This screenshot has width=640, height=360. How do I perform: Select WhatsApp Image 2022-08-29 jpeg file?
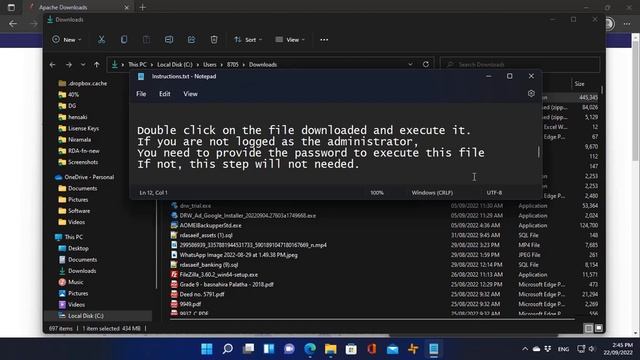pyautogui.click(x=238, y=255)
